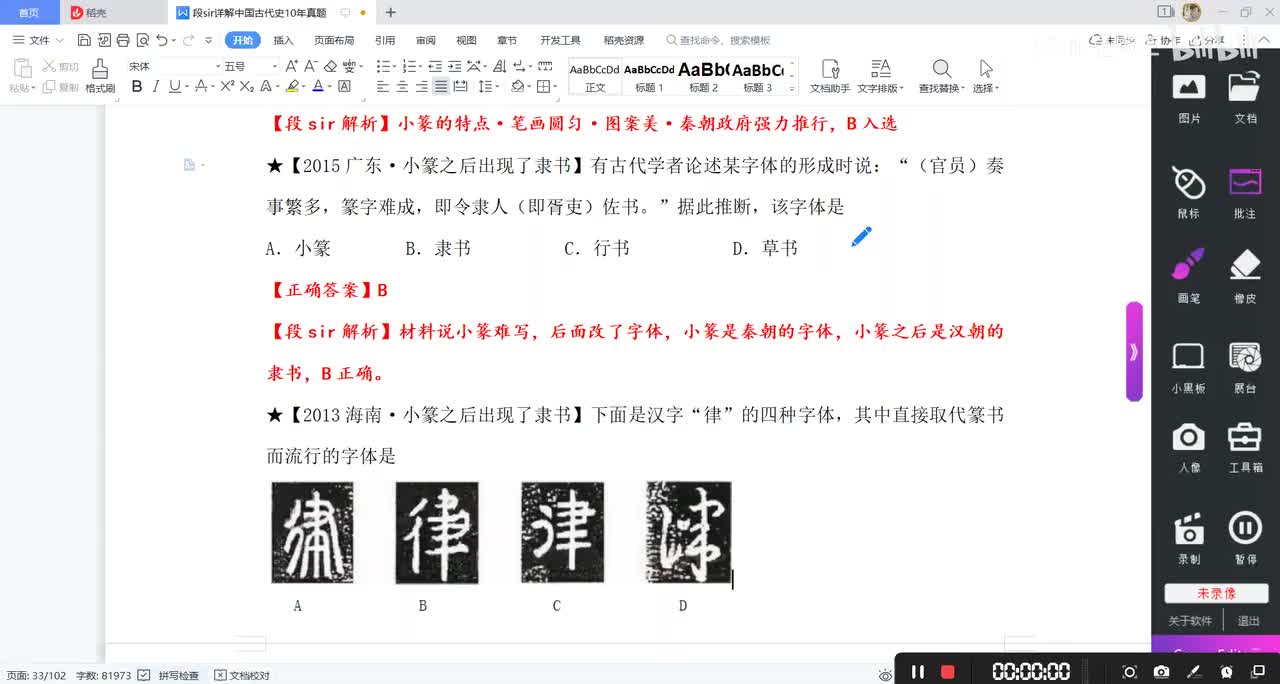Click the 人像 camera portrait icon

[x=1189, y=447]
